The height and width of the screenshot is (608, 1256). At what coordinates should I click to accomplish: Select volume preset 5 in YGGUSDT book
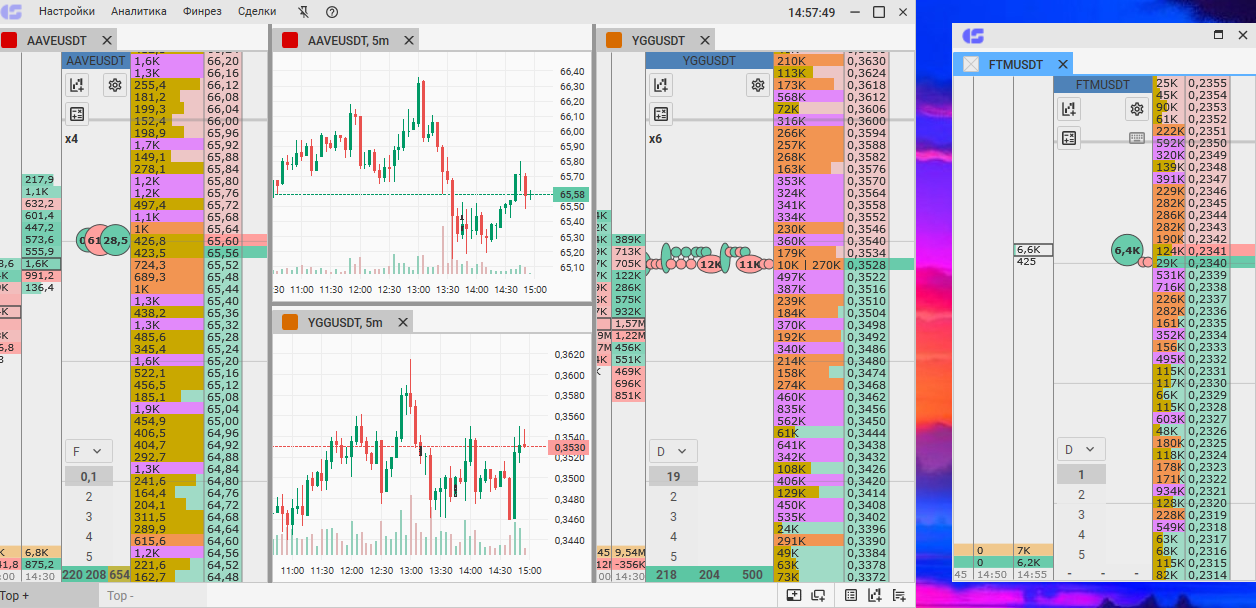point(673,556)
